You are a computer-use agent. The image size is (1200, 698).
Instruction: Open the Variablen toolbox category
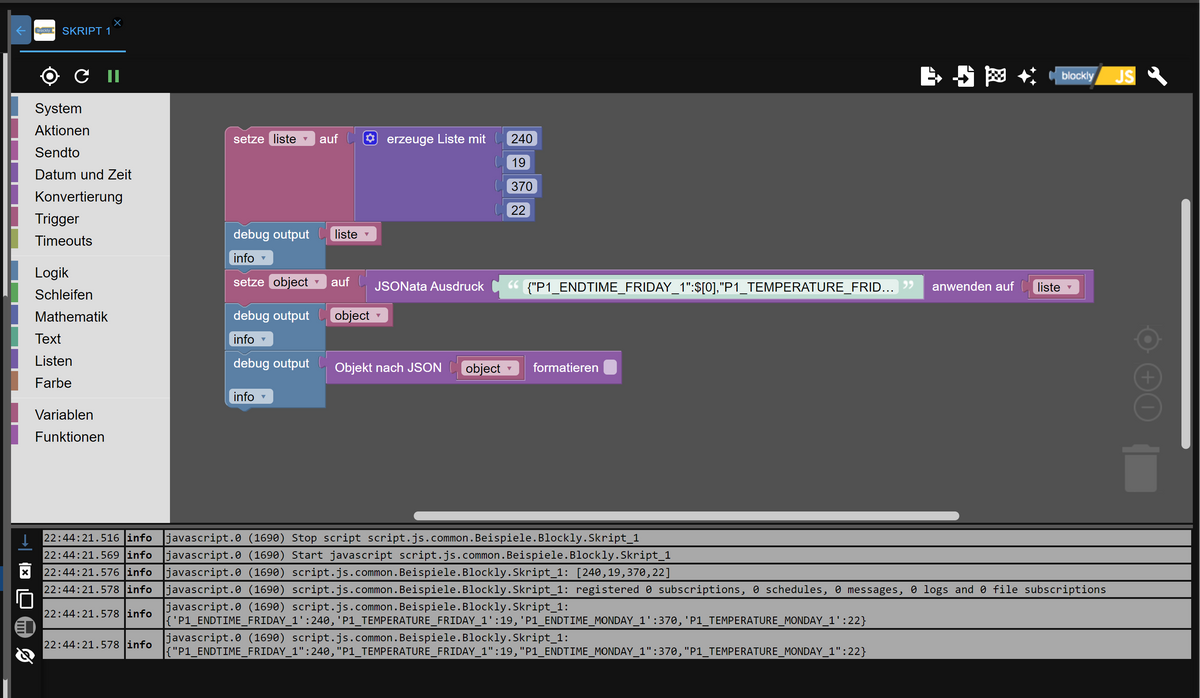click(64, 415)
